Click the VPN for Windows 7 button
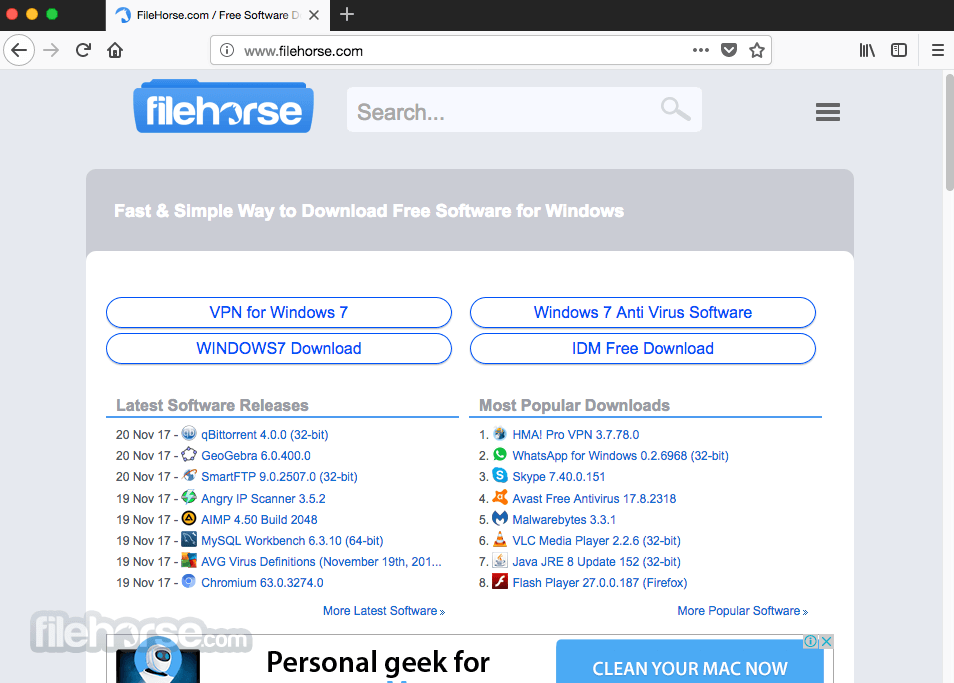The height and width of the screenshot is (683, 954). pos(279,313)
